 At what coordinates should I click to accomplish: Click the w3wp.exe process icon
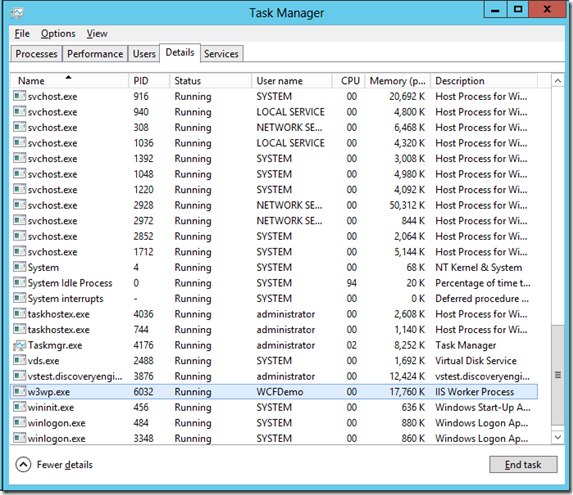[19, 392]
